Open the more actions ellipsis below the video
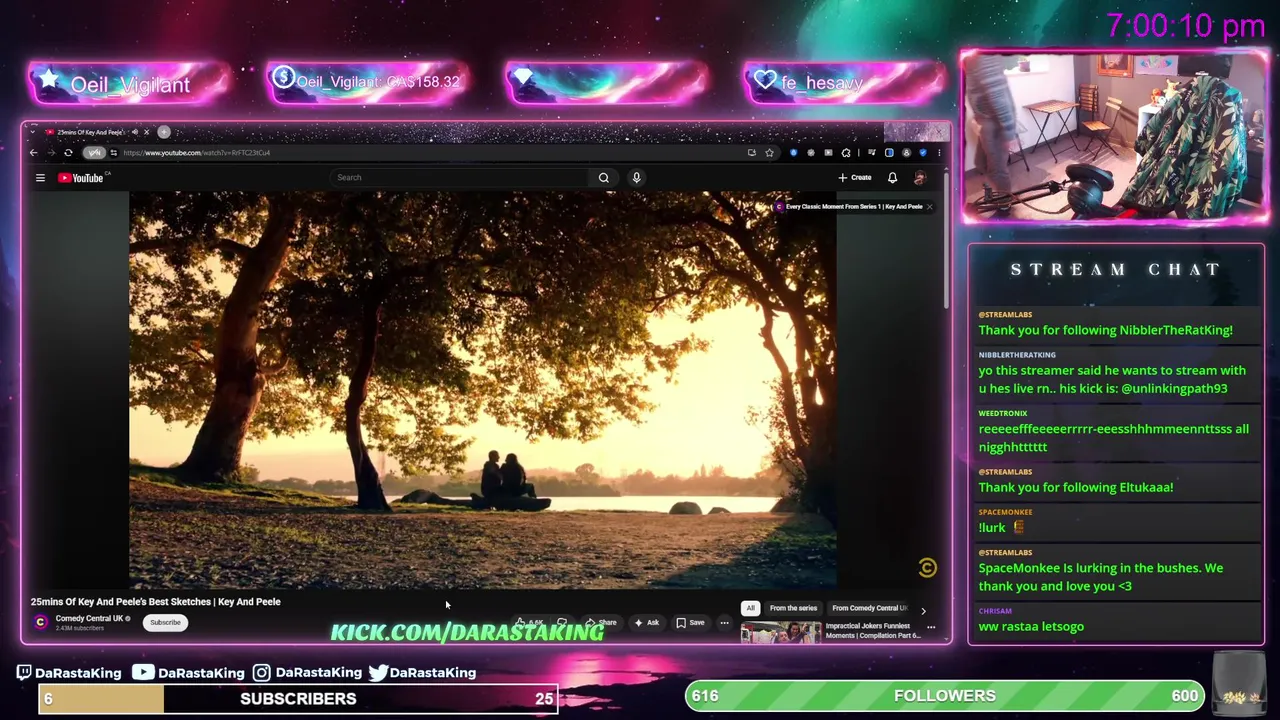1280x720 pixels. [x=724, y=623]
